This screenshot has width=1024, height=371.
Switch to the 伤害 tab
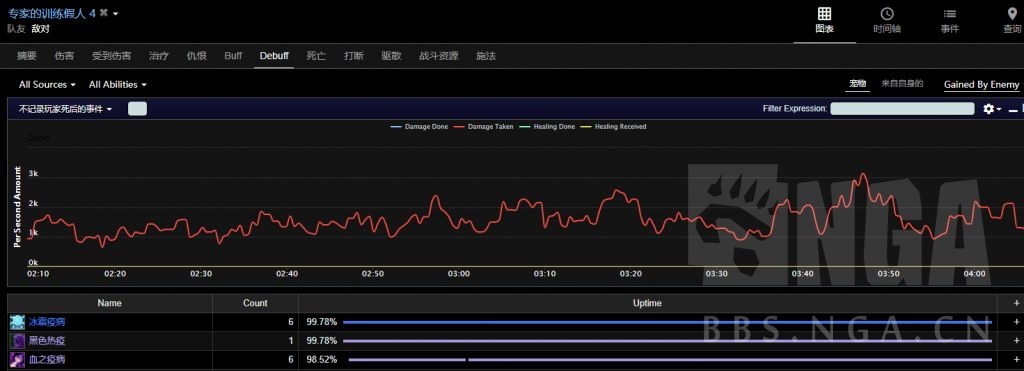tap(64, 56)
